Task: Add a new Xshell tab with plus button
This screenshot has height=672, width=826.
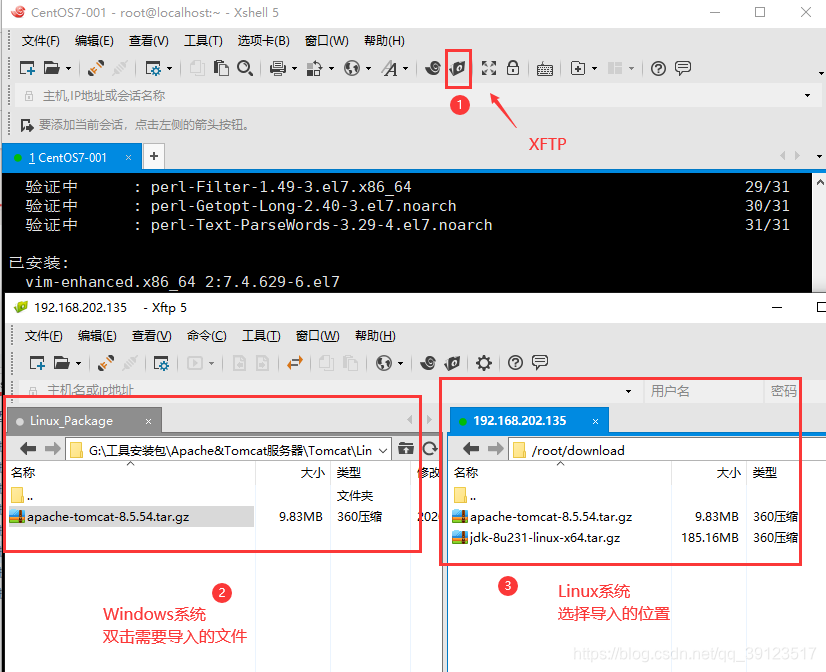Action: click(x=154, y=156)
